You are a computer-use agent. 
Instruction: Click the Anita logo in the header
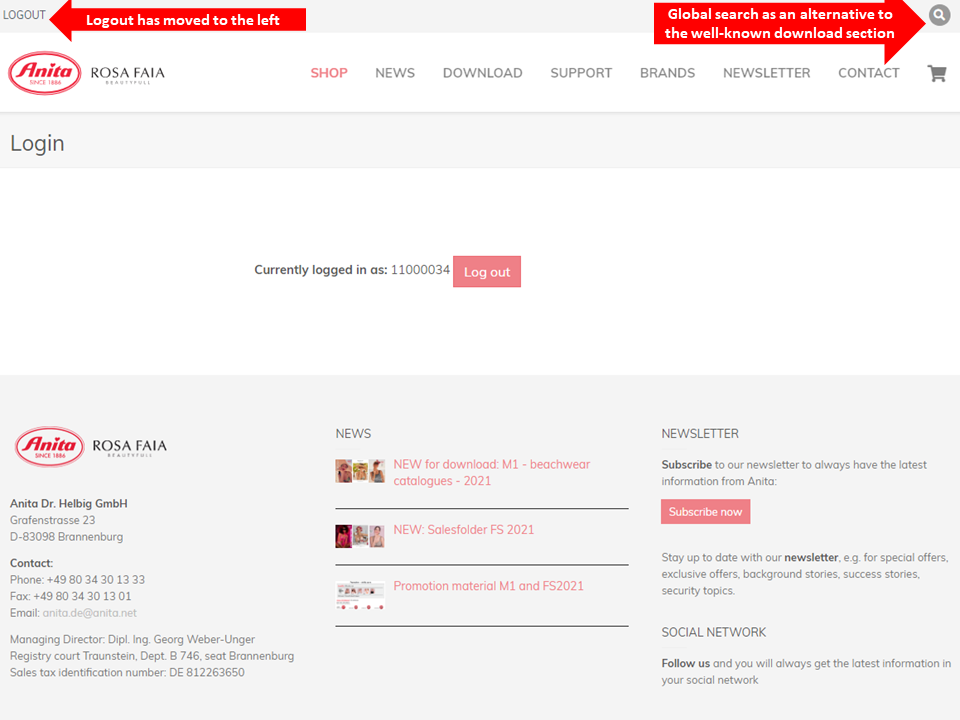[45, 73]
